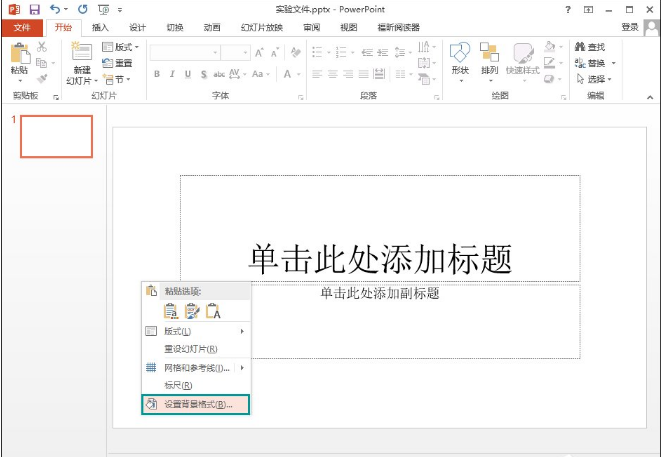Click the Find (查找) button

(590, 47)
